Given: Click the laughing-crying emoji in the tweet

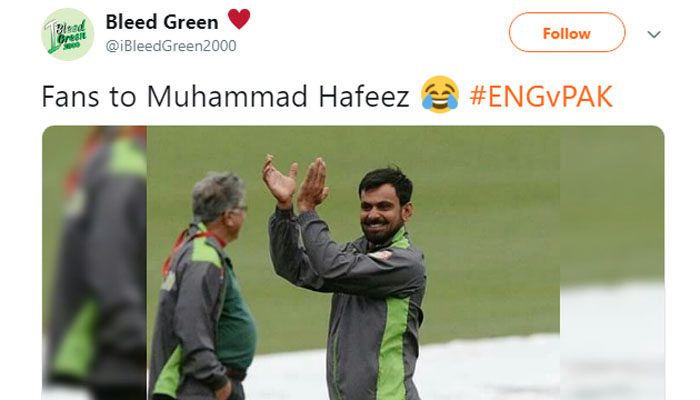Looking at the screenshot, I should (440, 94).
